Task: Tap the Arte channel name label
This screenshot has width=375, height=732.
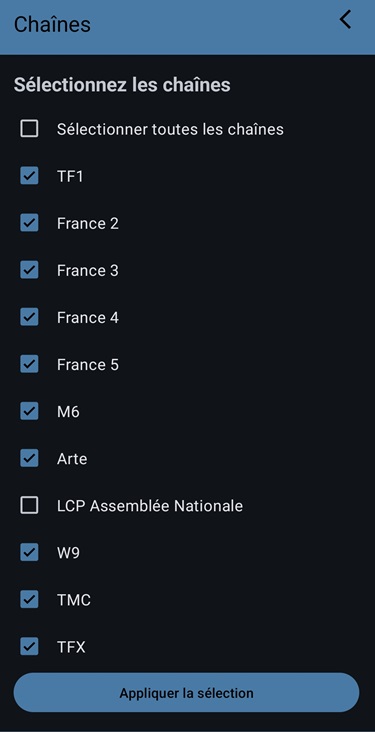Action: pyautogui.click(x=72, y=459)
